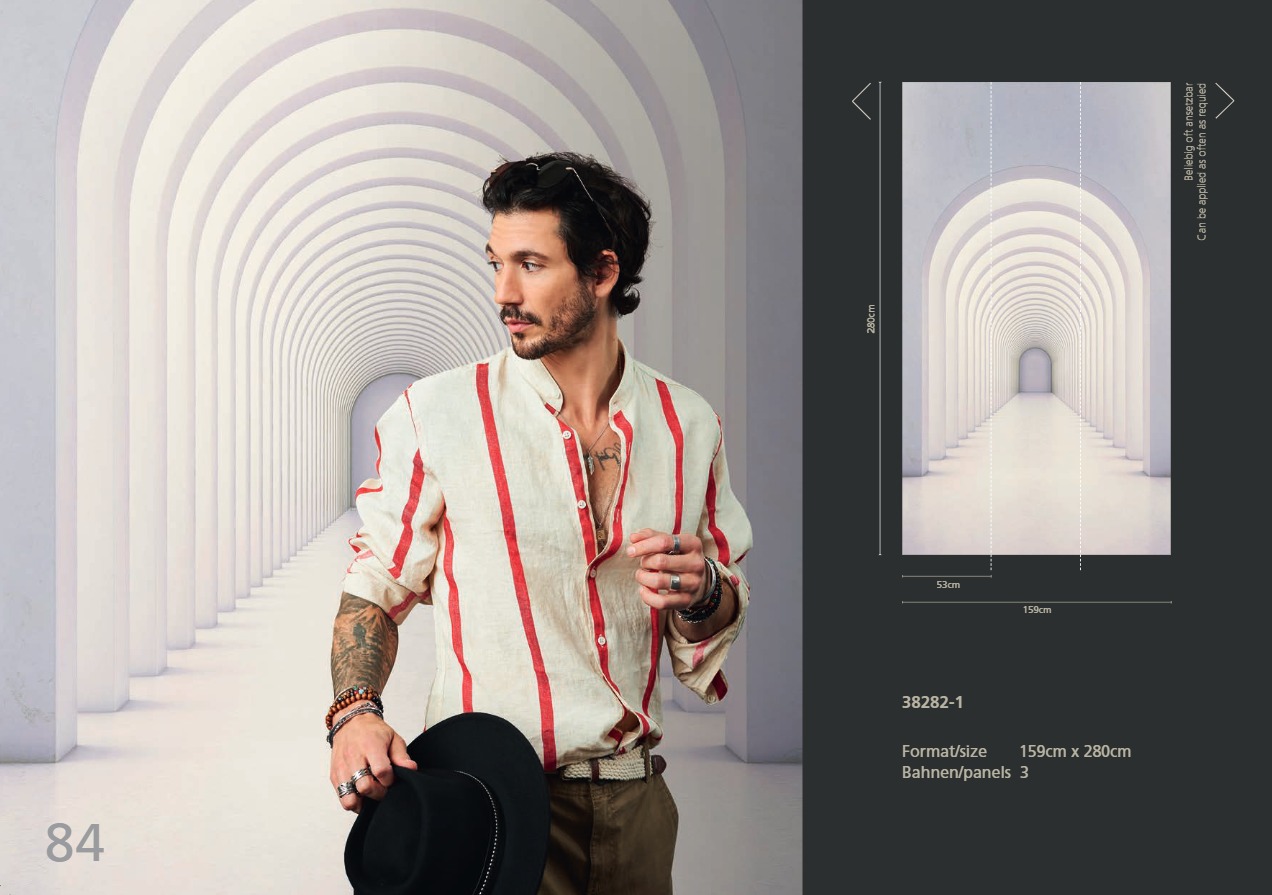Click the Format/size label

tap(944, 751)
